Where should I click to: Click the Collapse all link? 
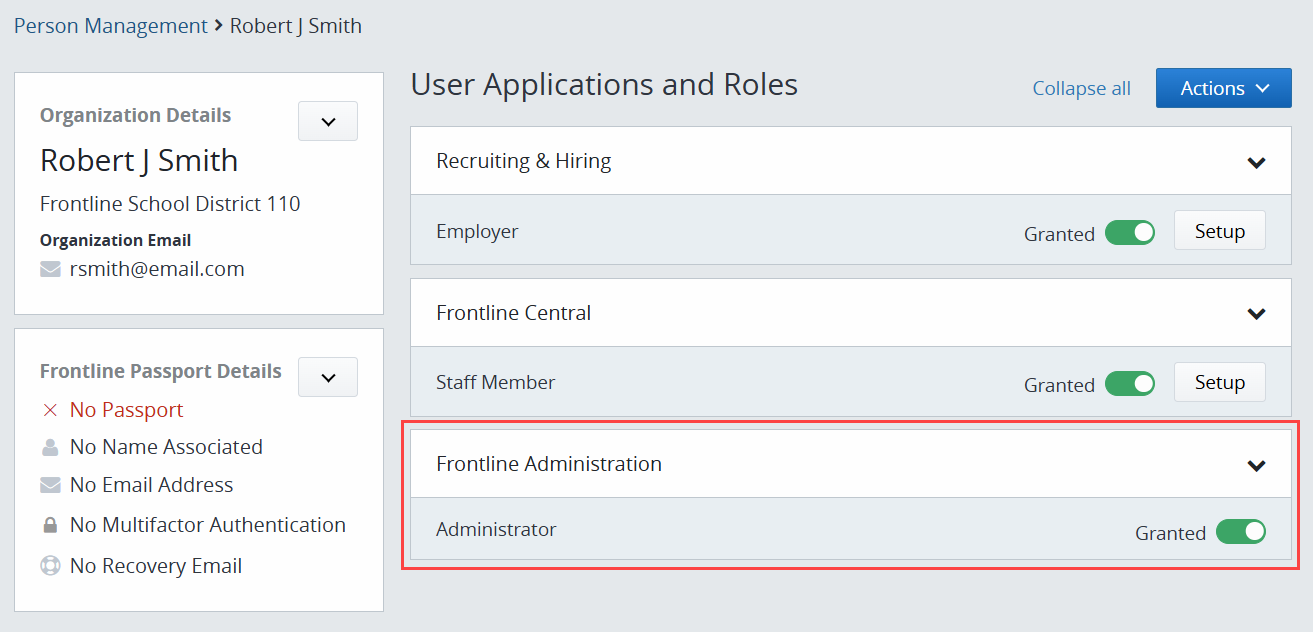(x=1081, y=88)
